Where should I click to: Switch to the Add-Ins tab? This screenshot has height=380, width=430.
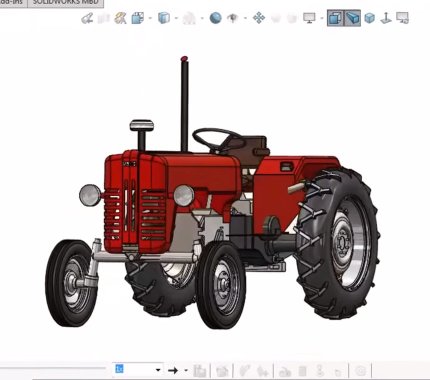(13, 3)
